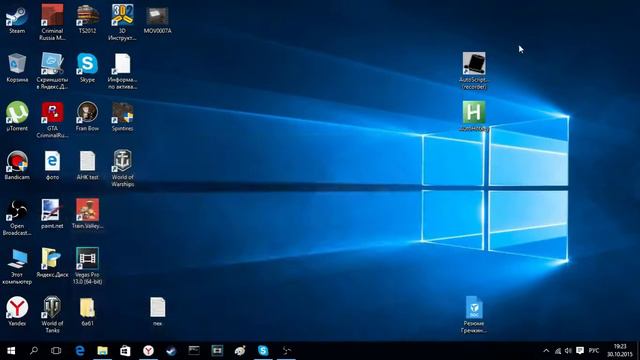Image resolution: width=640 pixels, height=360 pixels.
Task: Select the Корзина recycle bin icon
Action: [17, 68]
